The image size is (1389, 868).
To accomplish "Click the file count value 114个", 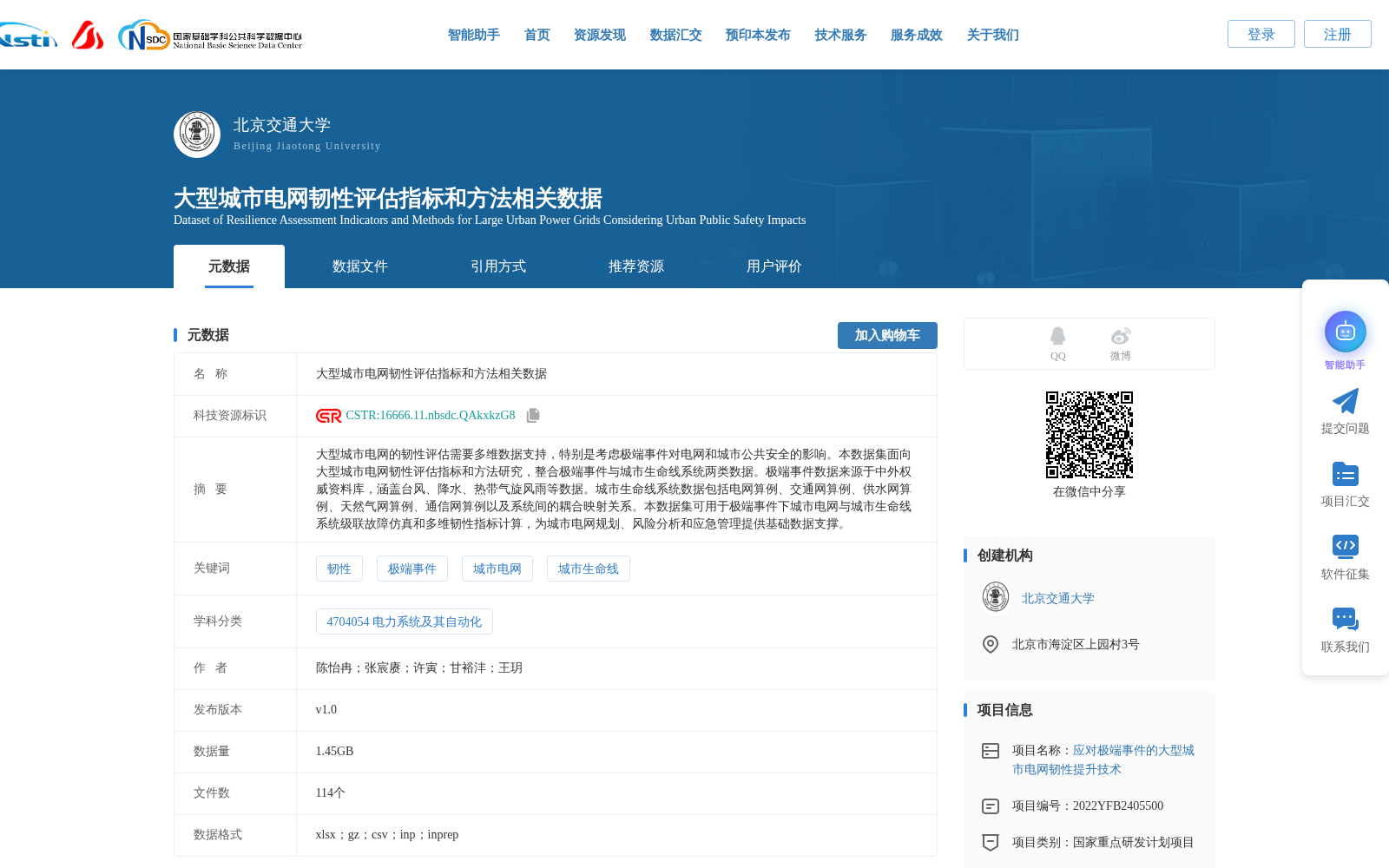I will pos(331,793).
